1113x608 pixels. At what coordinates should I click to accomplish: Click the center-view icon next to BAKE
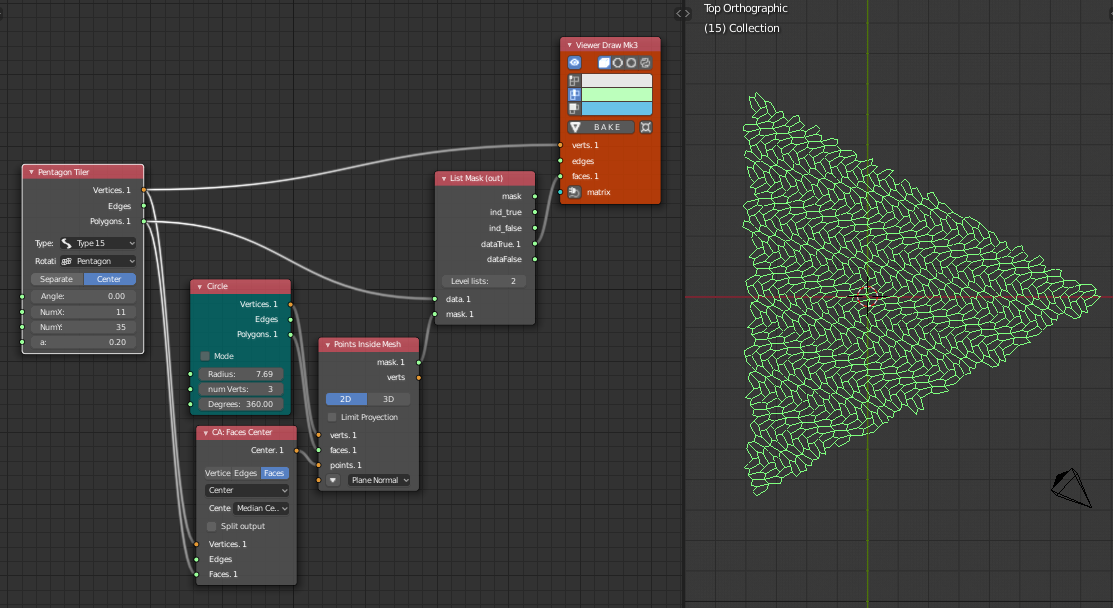coord(646,127)
